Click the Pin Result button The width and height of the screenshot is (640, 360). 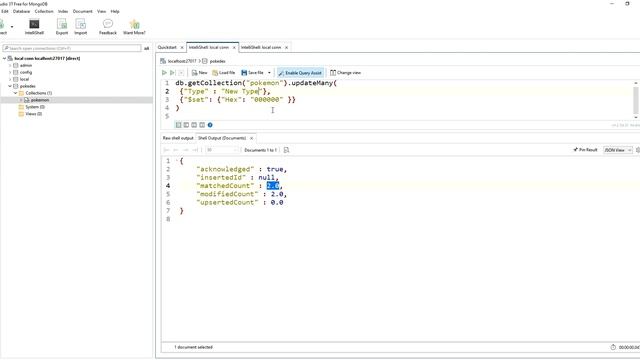(x=585, y=150)
